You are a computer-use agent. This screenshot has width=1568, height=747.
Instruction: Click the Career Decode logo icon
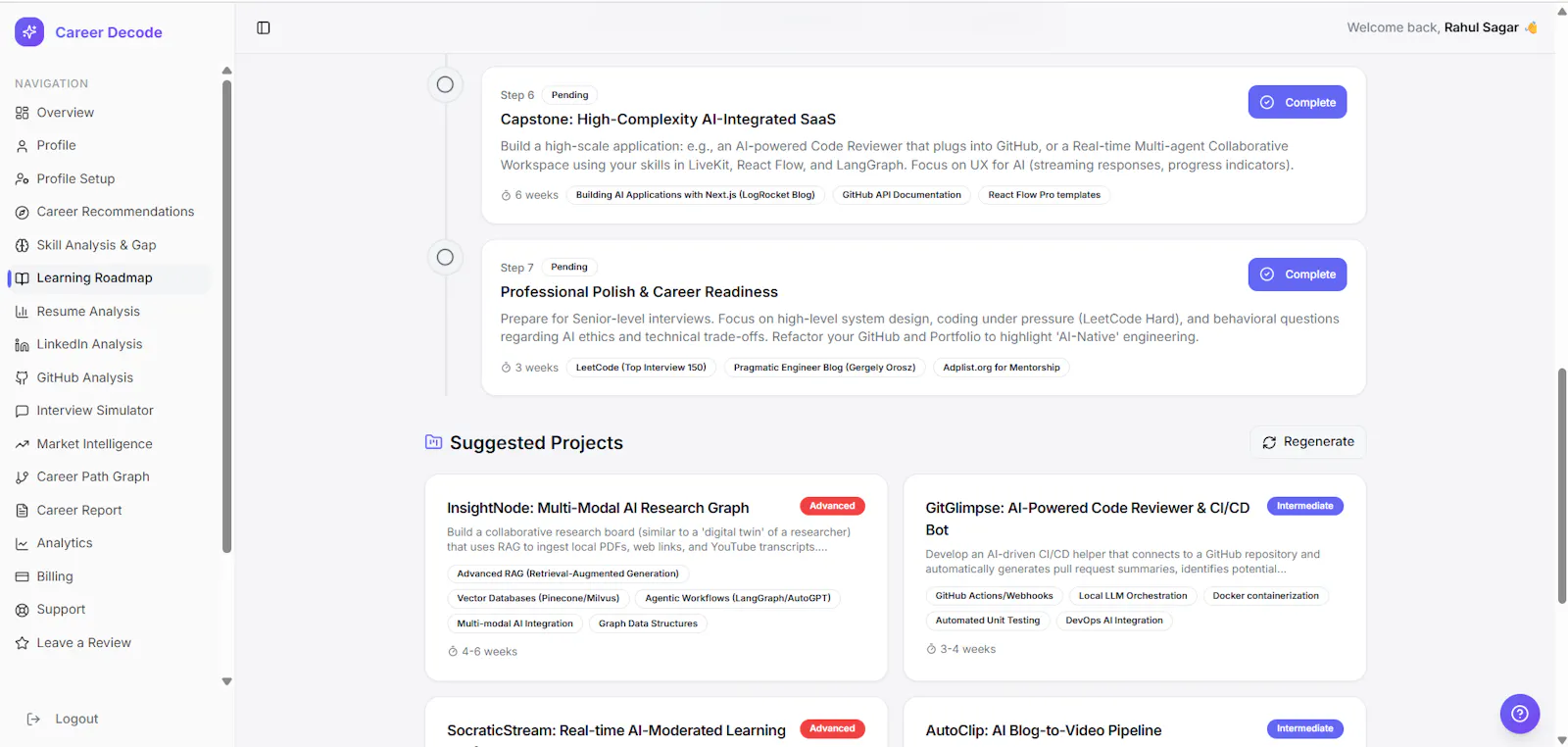pos(29,31)
